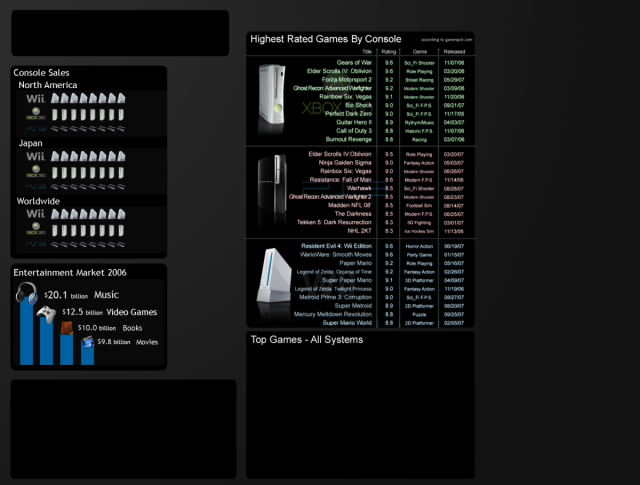The image size is (640, 485).
Task: Click the "Burnout Revenge" game title
Action: (x=349, y=139)
